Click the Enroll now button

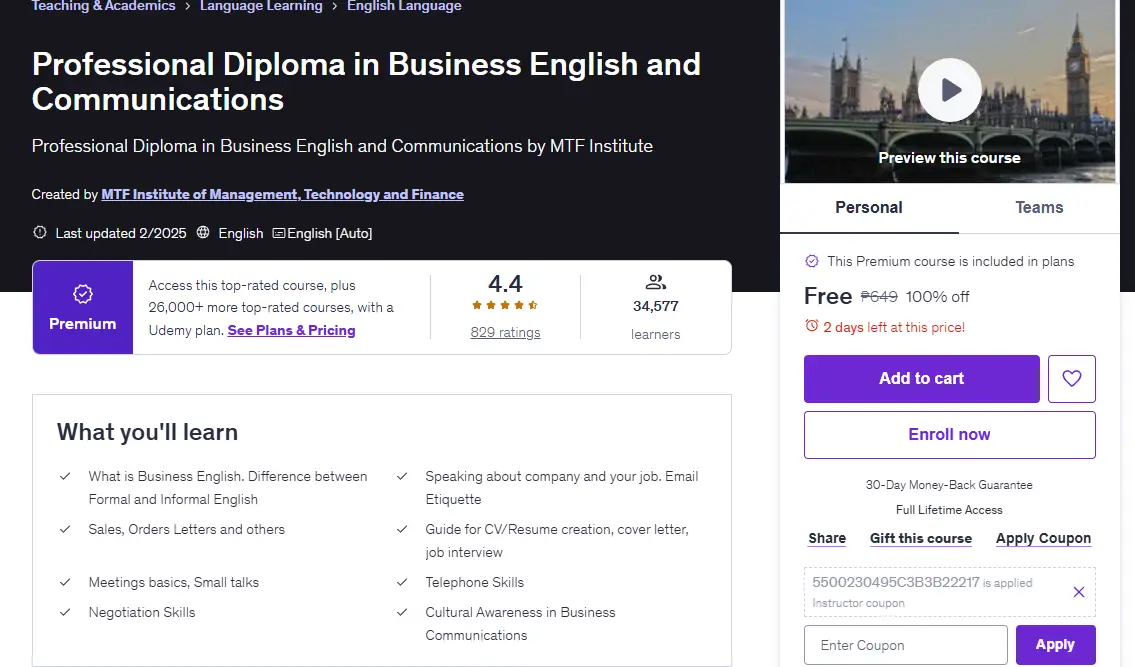click(x=950, y=435)
